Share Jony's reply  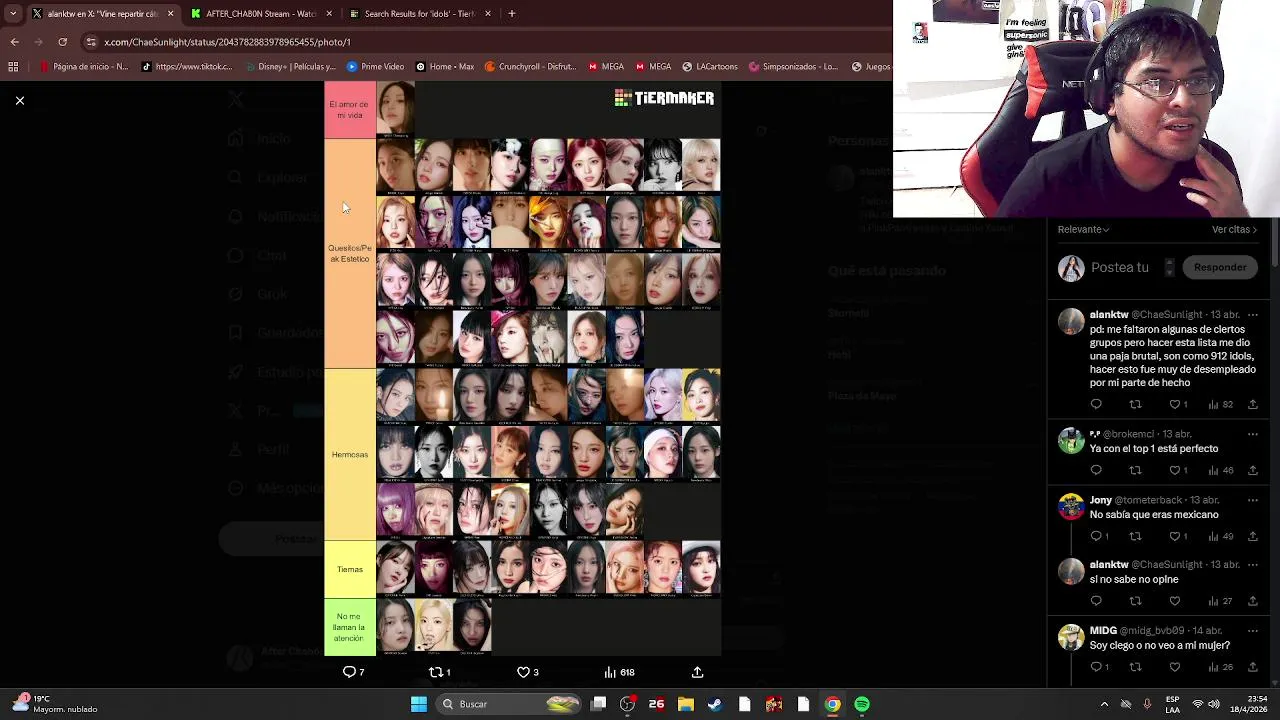[x=1252, y=536]
